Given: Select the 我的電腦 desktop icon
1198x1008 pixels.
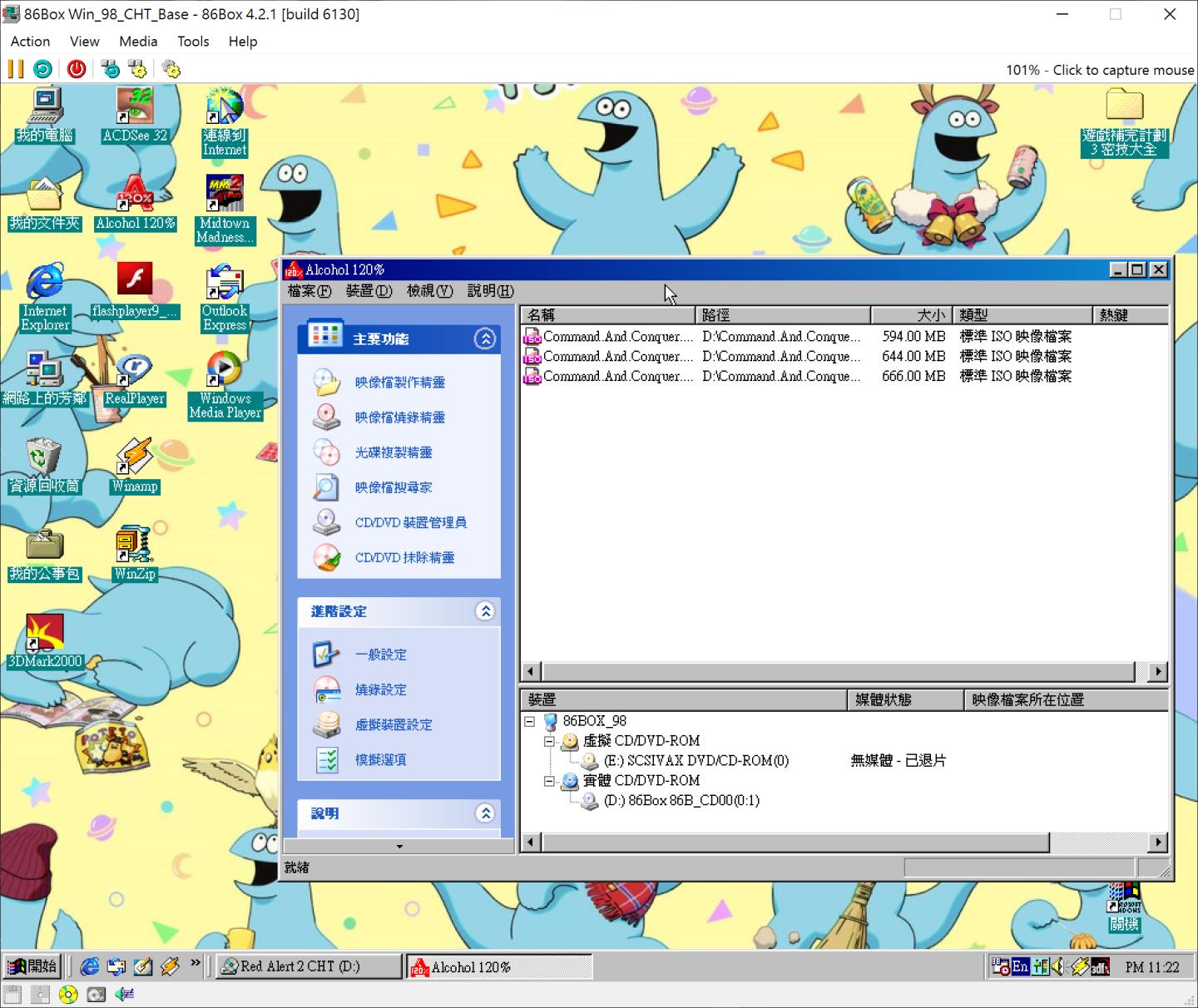Looking at the screenshot, I should [45, 115].
